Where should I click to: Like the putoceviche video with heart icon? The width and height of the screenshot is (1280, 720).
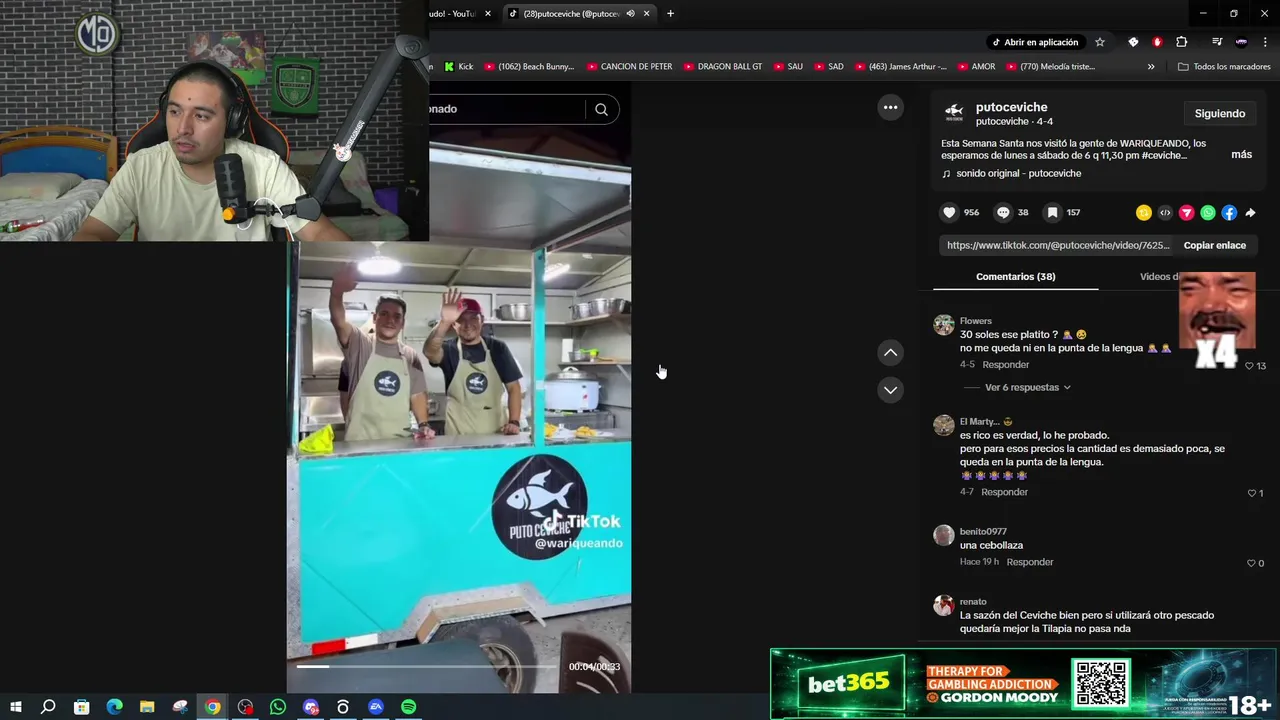pos(949,212)
